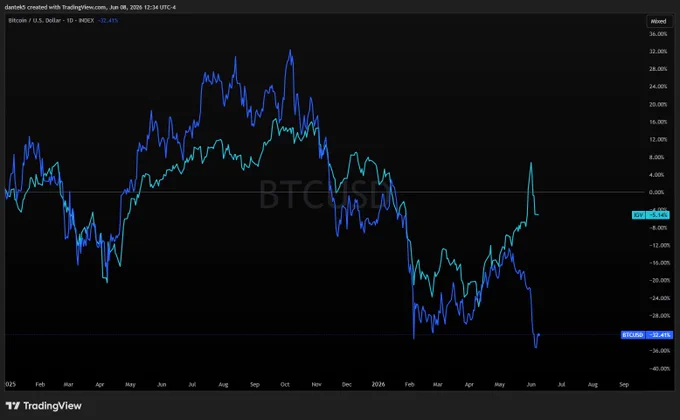Screen dimensions: 680x420
Task: Click the BTCUSD -32.41% price label
Action: pyautogui.click(x=647, y=335)
